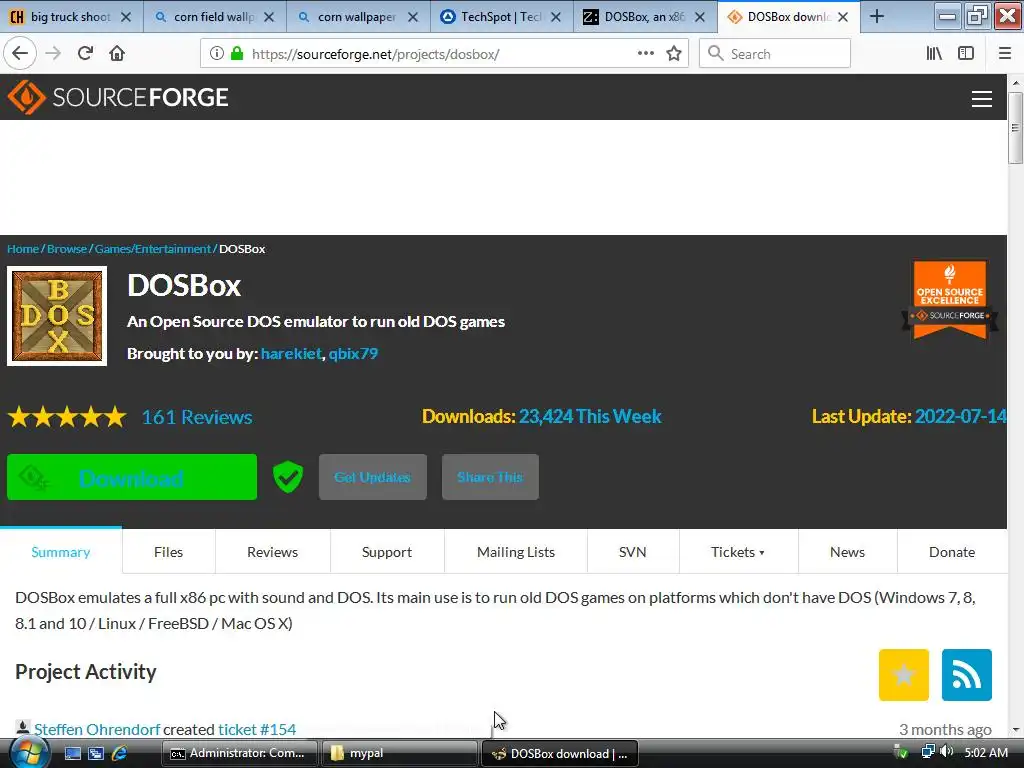1024x768 pixels.
Task: Open the Support tab
Action: point(387,552)
